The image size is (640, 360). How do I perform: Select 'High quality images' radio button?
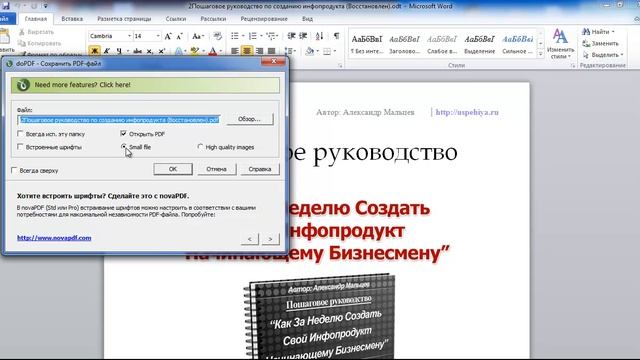[200, 147]
